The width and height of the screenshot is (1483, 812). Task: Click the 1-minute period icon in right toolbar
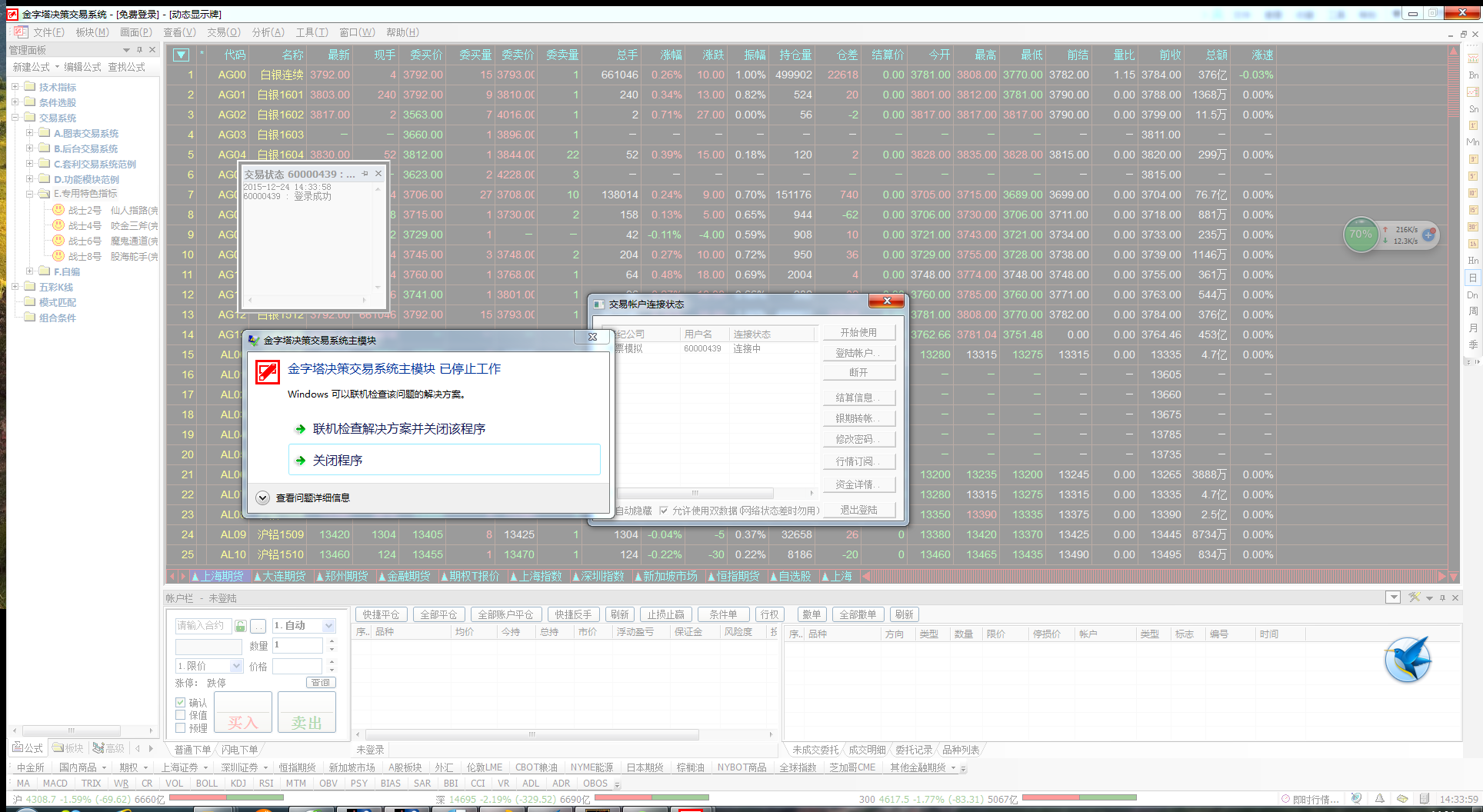click(x=1473, y=125)
